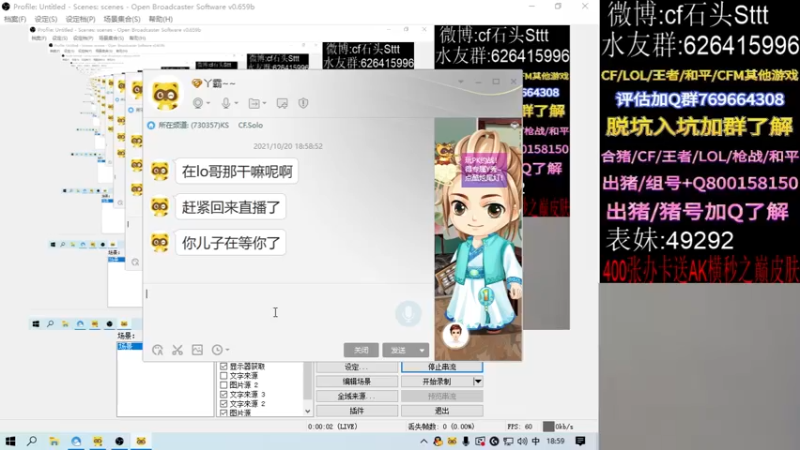
Task: Check the 文字来源 source checkbox
Action: [223, 376]
